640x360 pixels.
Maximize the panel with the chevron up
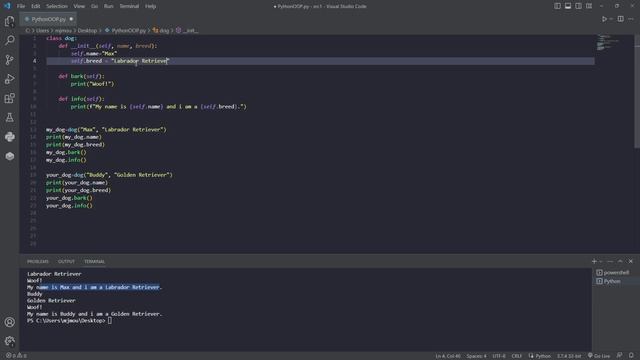(x=620, y=261)
